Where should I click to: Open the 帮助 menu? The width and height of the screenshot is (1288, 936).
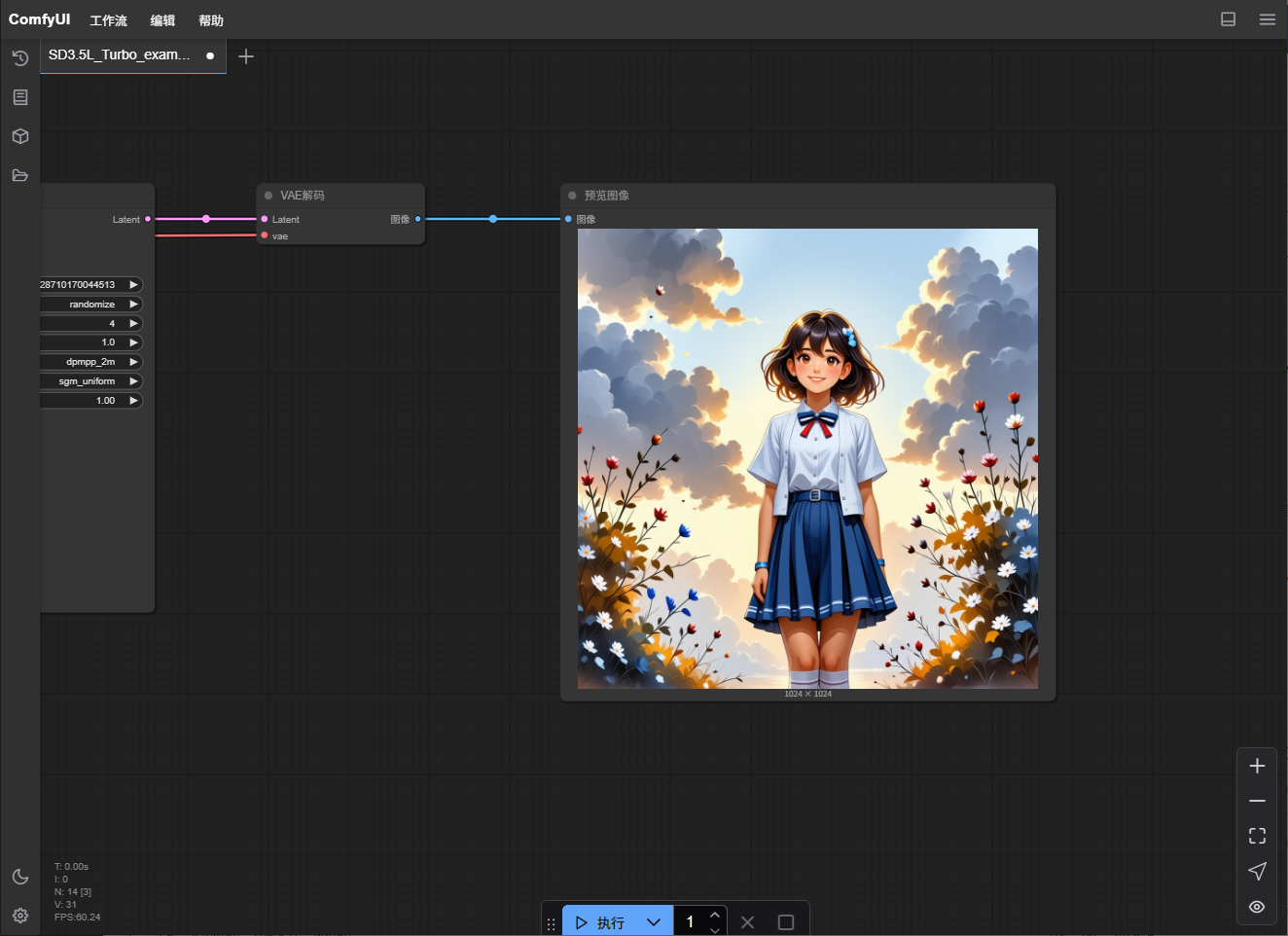pos(211,20)
